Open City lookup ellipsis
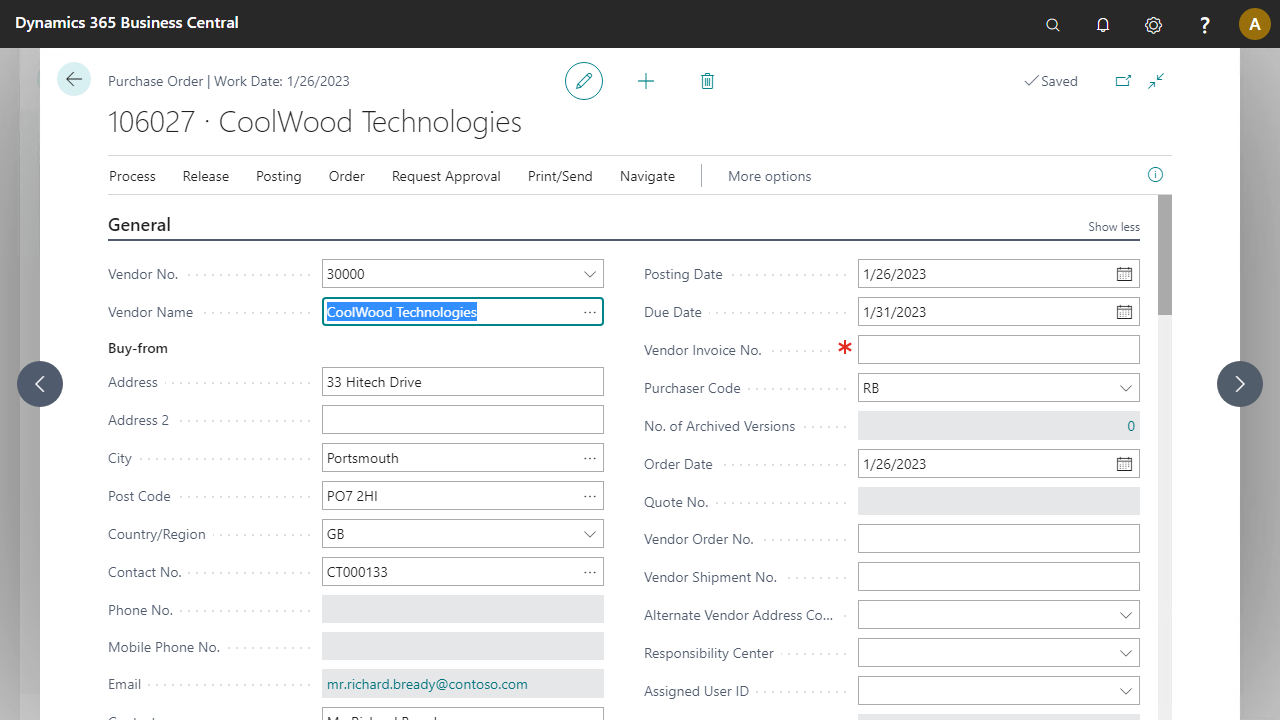 coord(590,458)
